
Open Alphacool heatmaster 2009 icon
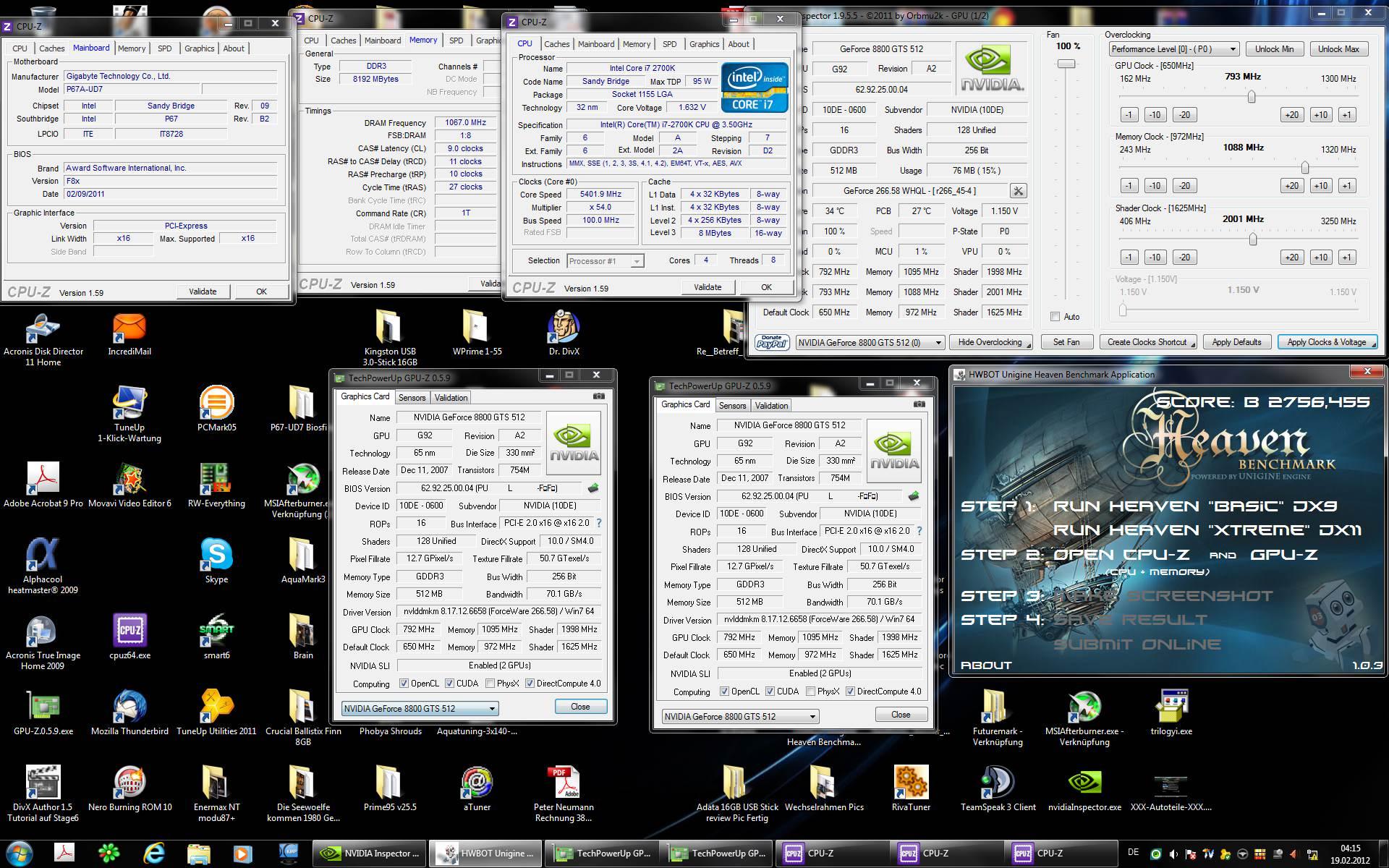coord(43,566)
